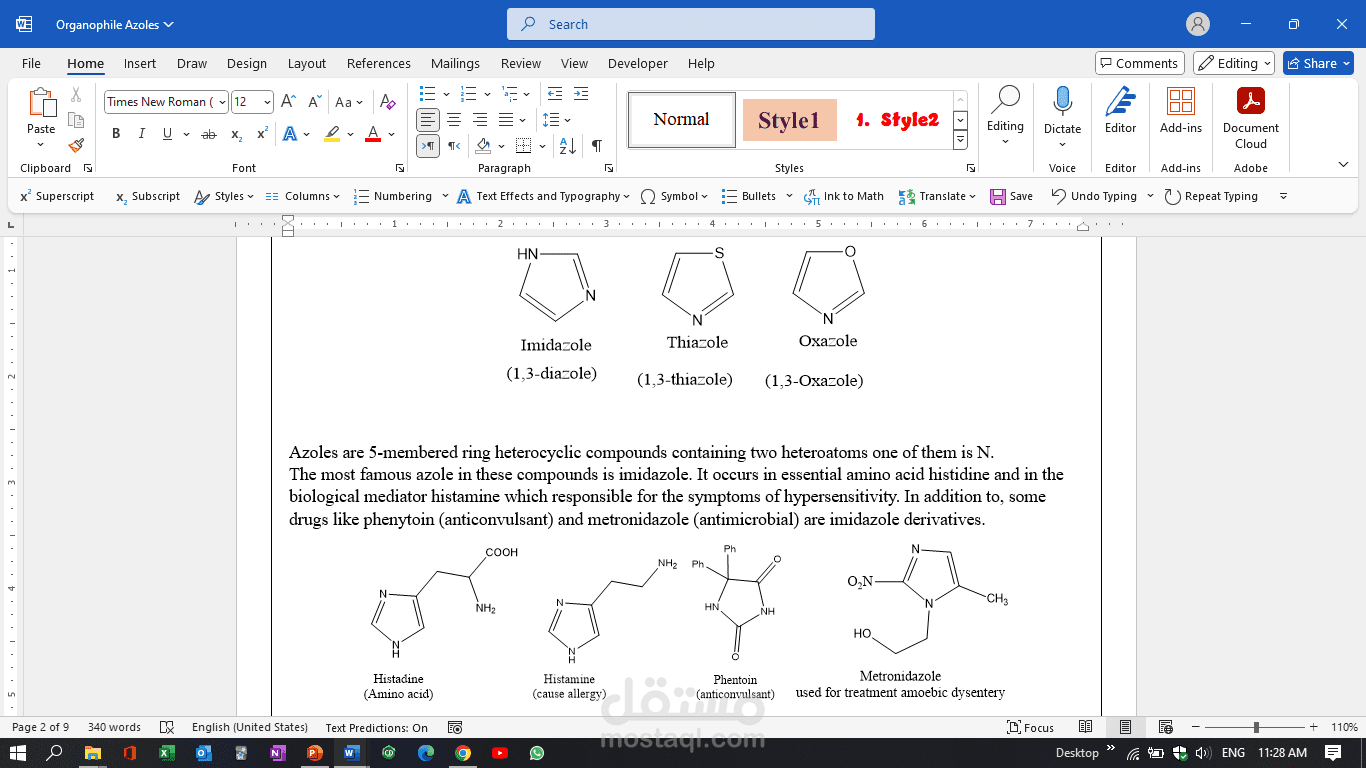Increase font size with Grow Font icon
The height and width of the screenshot is (768, 1366).
[288, 102]
